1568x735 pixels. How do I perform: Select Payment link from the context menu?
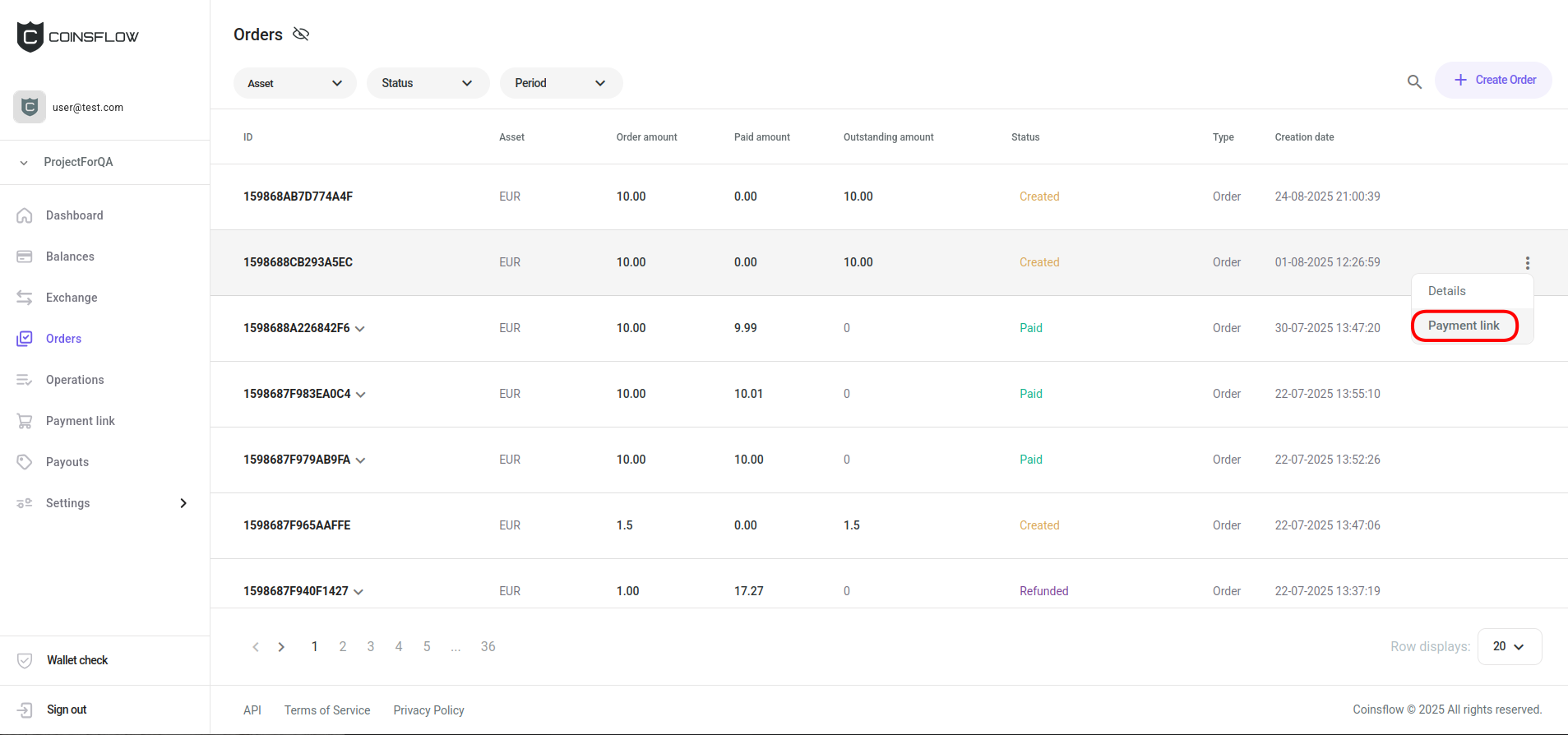point(1464,326)
